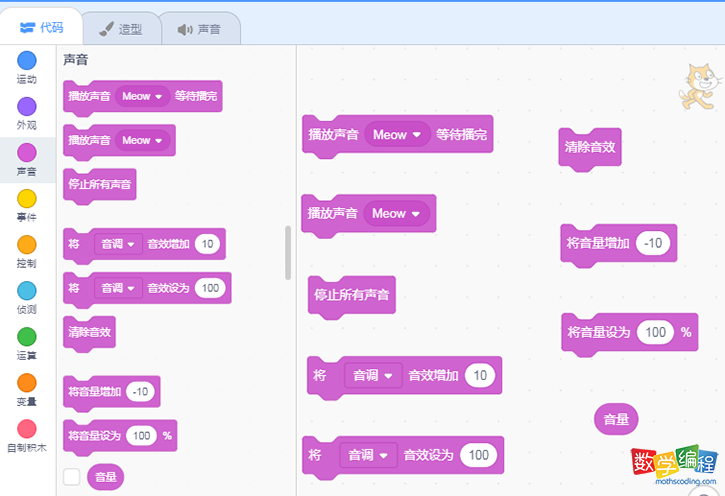This screenshot has width=725, height=496.
Task: Open 音调 dropdown in workspace 音效增加 block
Action: [373, 375]
